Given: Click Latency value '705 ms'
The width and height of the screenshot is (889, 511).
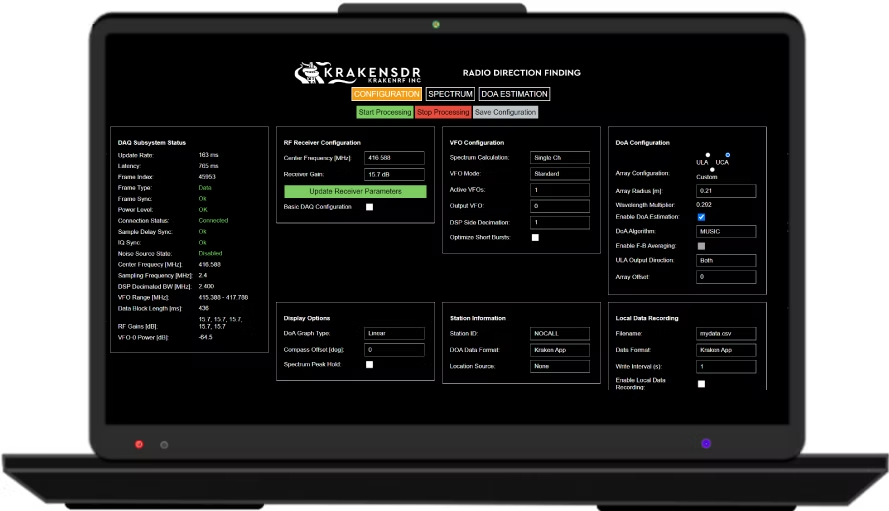Looking at the screenshot, I should [x=208, y=166].
